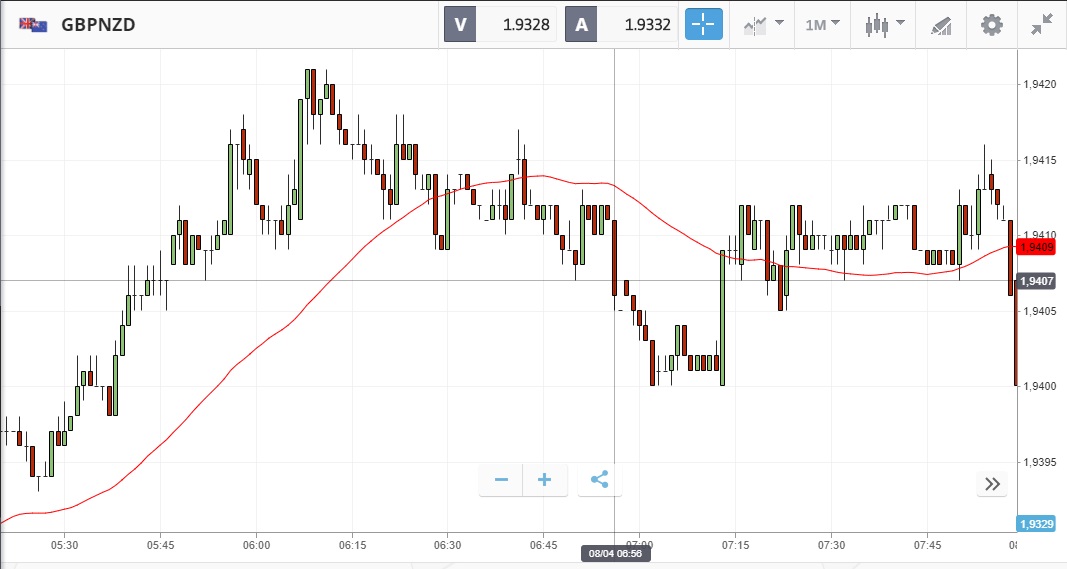The image size is (1067, 569).
Task: Click the GBPNZD flag icon
Action: [33, 25]
